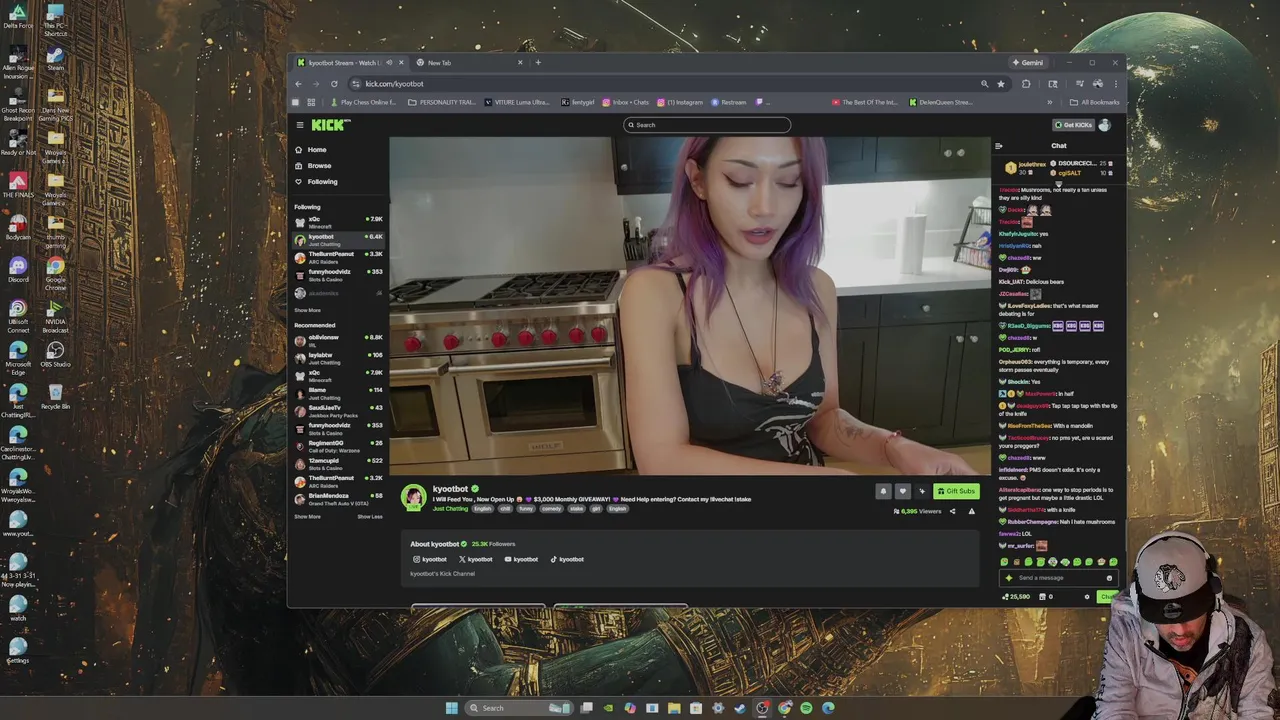Share the stream via share icon
The image size is (1280, 720).
pos(952,511)
